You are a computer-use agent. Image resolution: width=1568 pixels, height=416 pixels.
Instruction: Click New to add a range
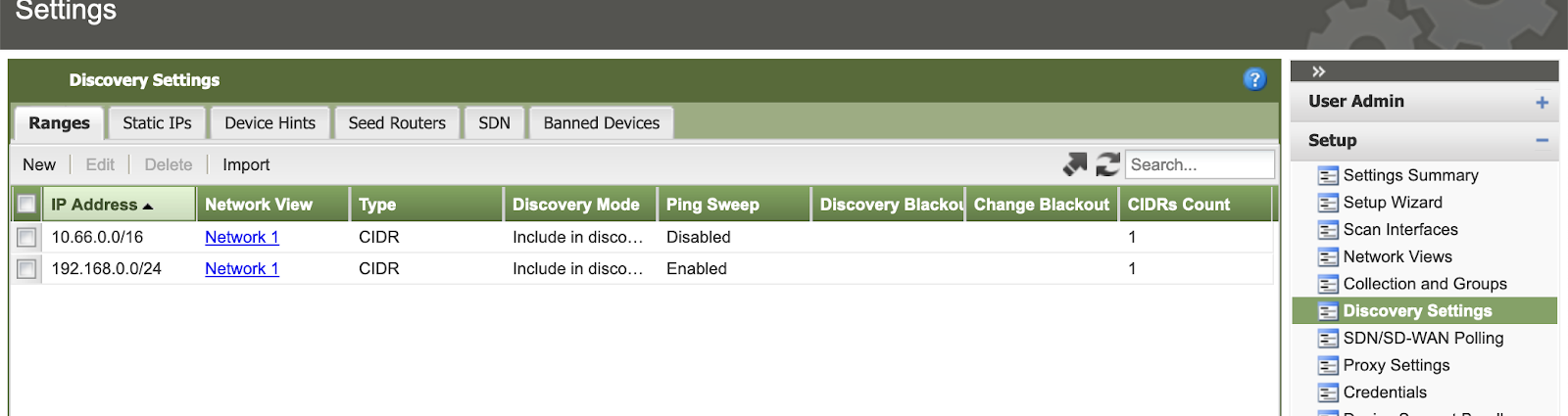[x=39, y=164]
